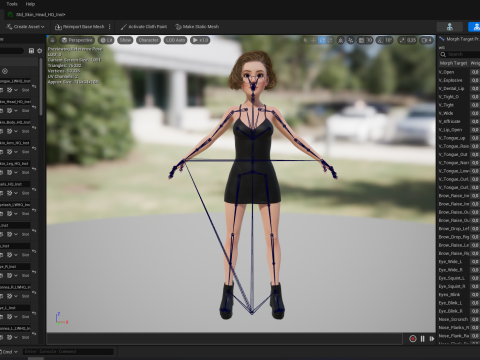Select the V_Dental_Lip morph target
This screenshot has height=360, width=480.
point(451,89)
